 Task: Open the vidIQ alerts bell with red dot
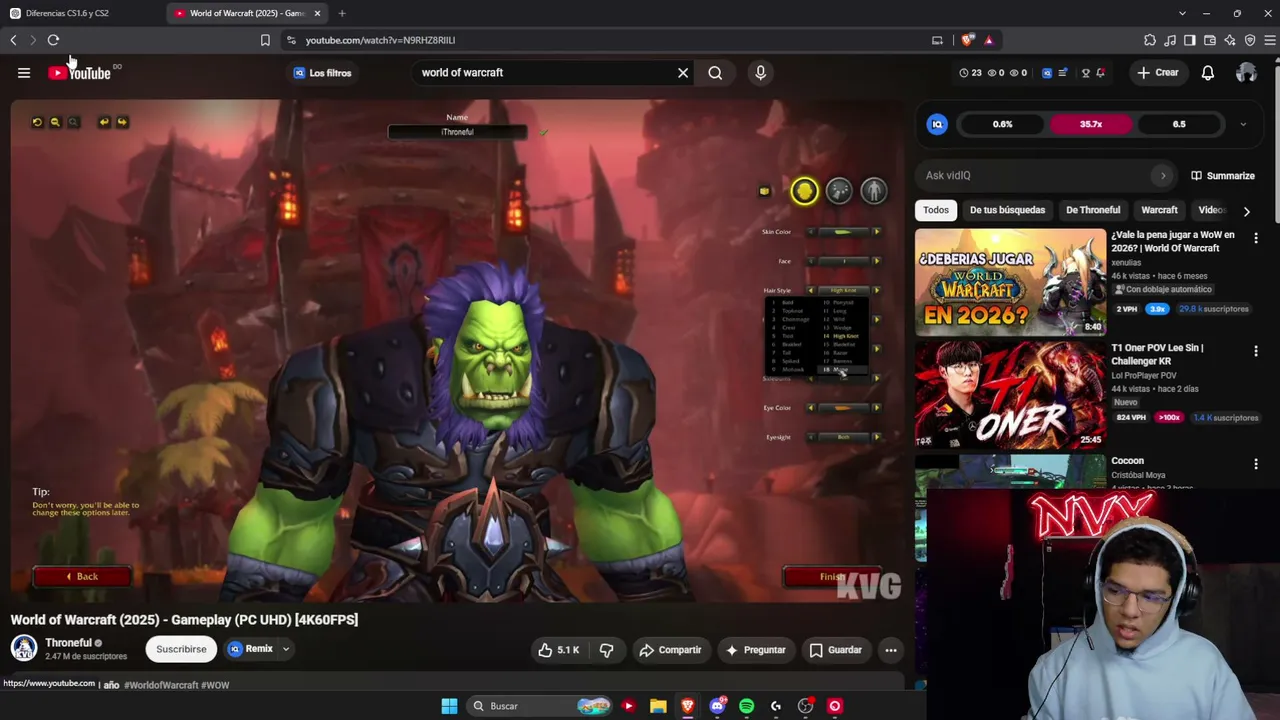1100,72
